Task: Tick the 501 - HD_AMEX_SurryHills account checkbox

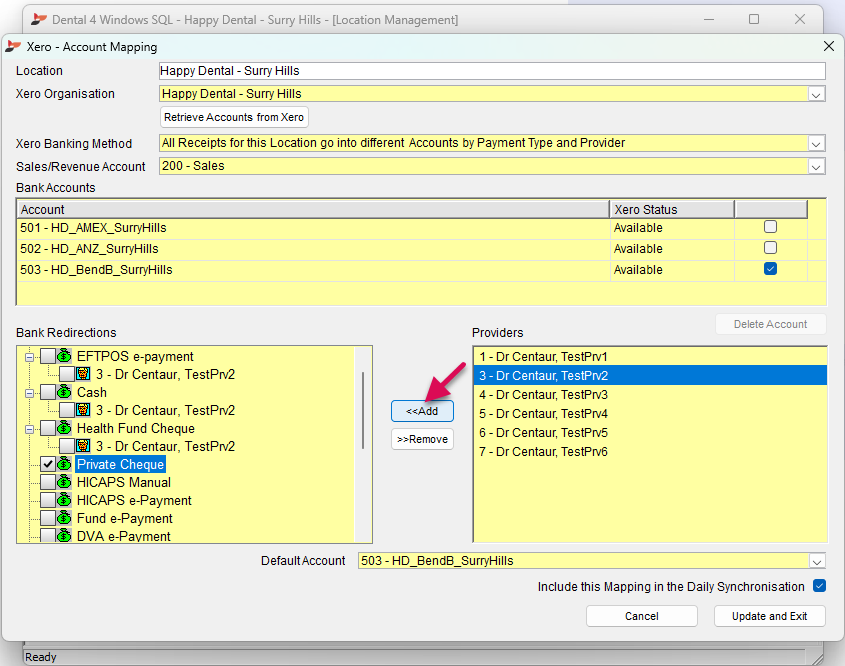Action: (x=770, y=227)
